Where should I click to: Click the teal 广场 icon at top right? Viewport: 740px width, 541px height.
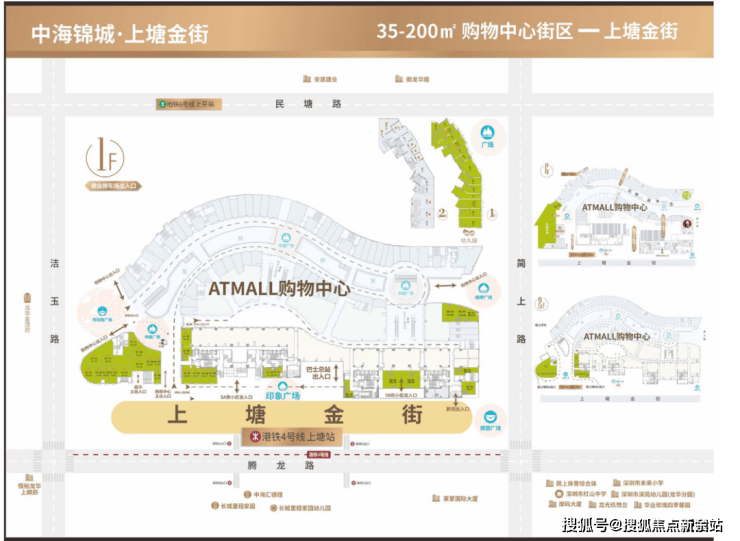coord(488,136)
